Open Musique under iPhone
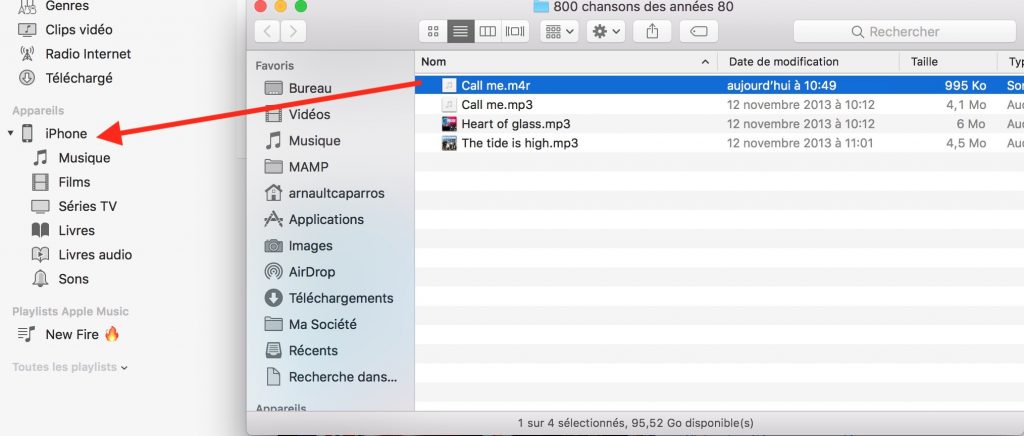1024x436 pixels. (84, 157)
